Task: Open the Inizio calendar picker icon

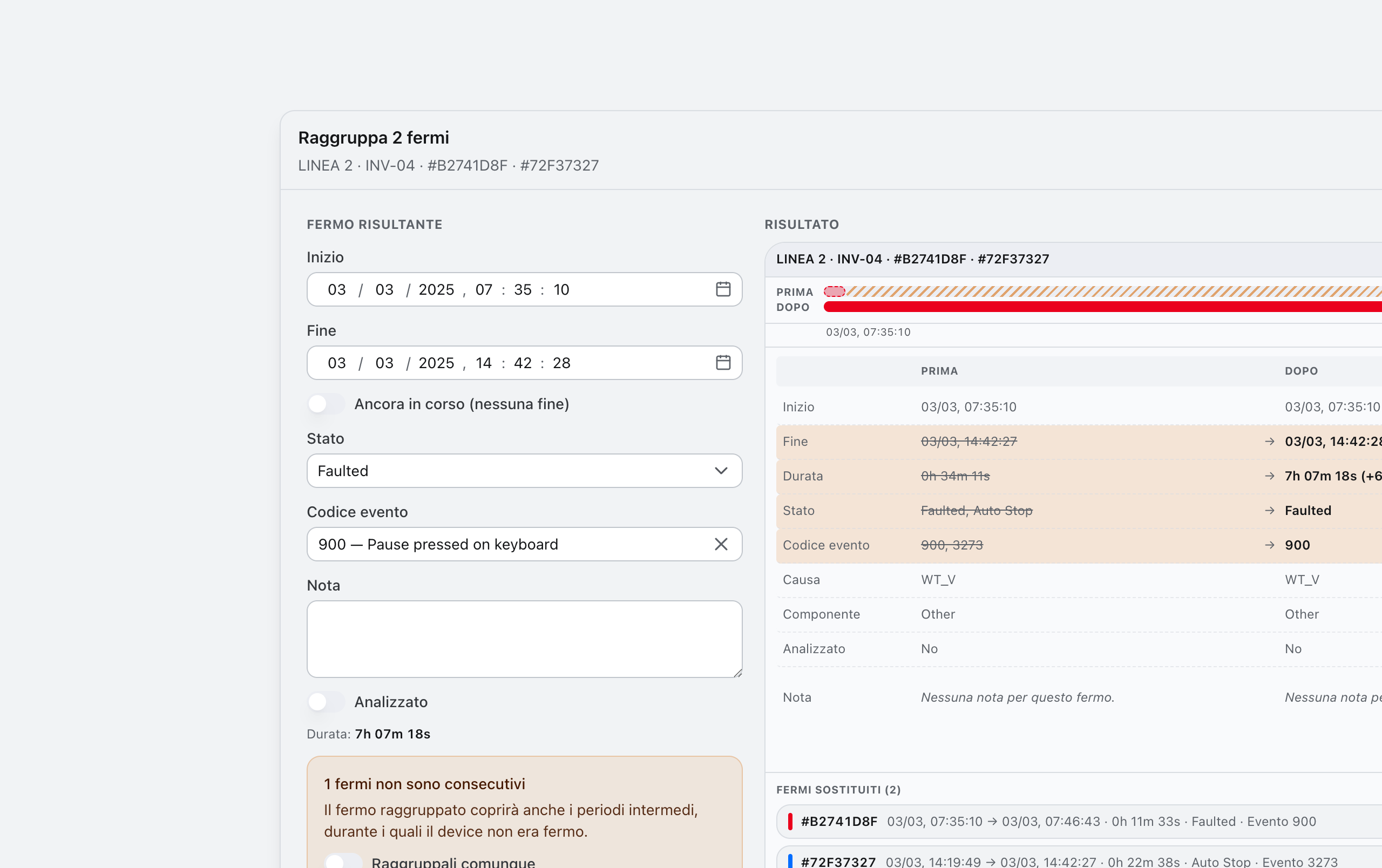Action: (723, 290)
